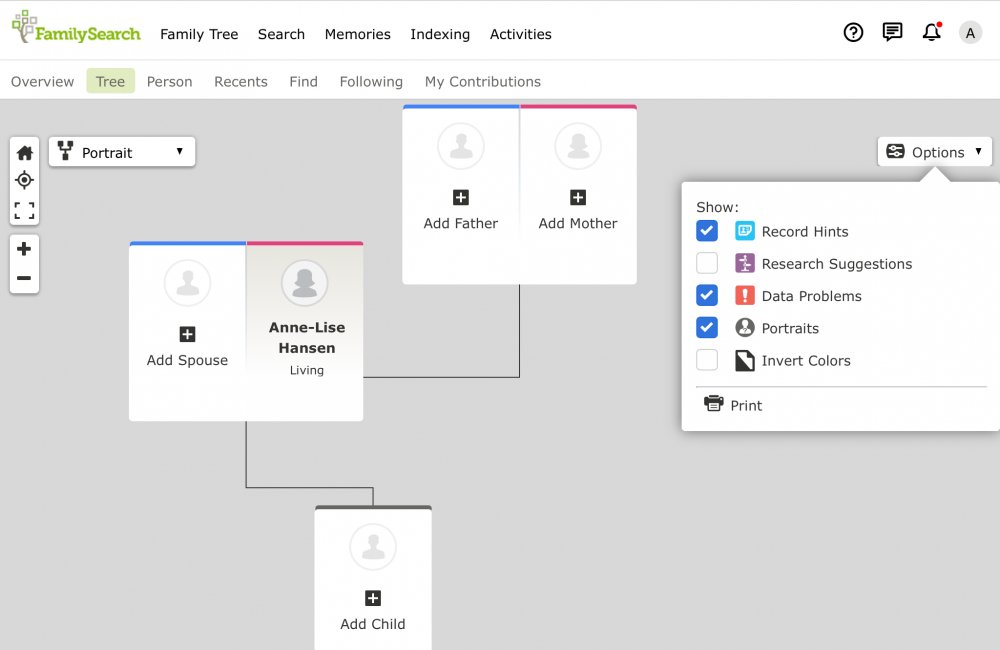The height and width of the screenshot is (650, 1000).
Task: Click Print in the options panel
Action: click(x=734, y=405)
